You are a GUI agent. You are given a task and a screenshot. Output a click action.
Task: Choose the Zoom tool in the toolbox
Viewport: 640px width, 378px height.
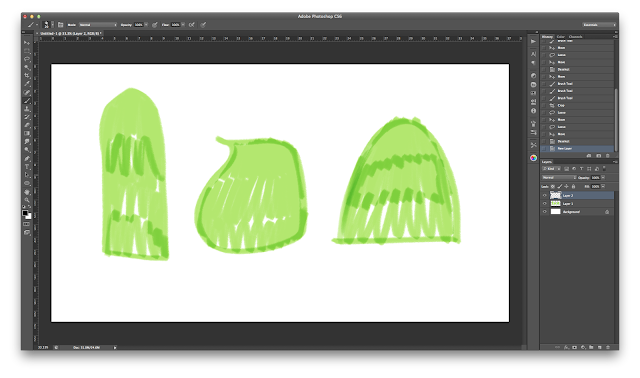click(27, 200)
